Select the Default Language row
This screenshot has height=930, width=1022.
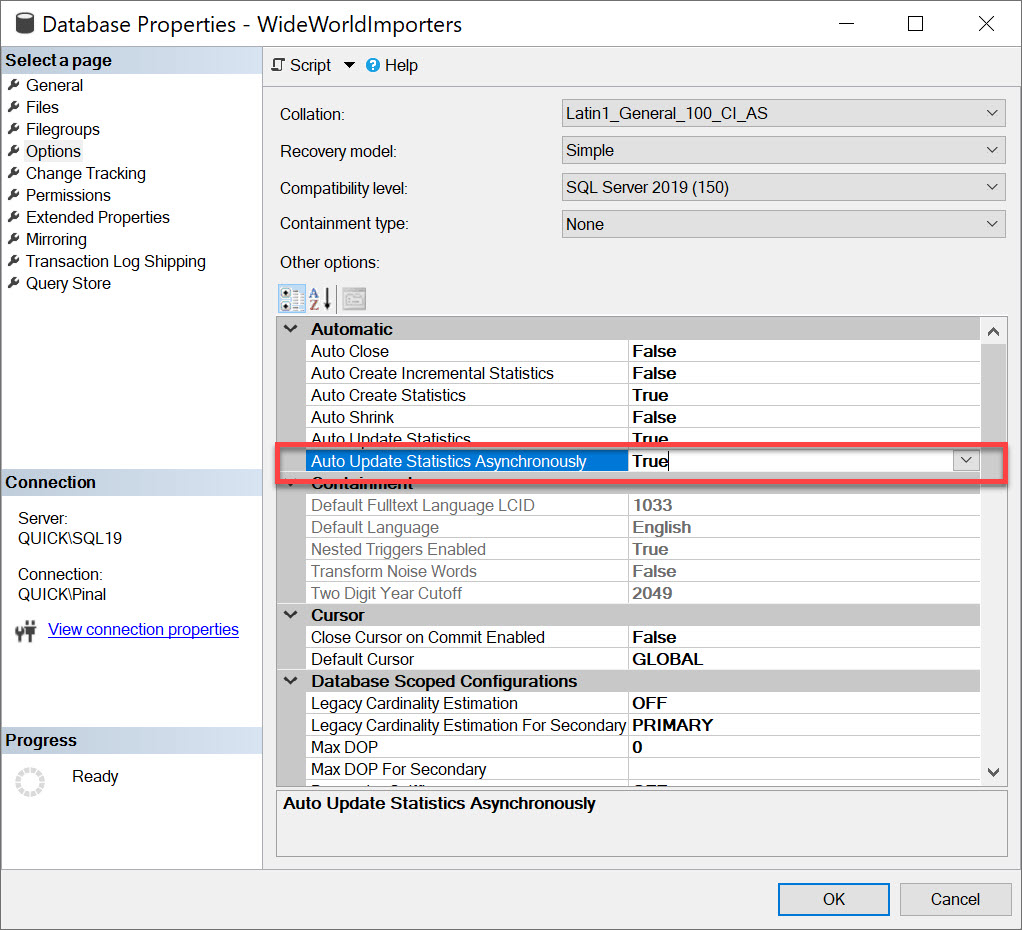[642, 527]
